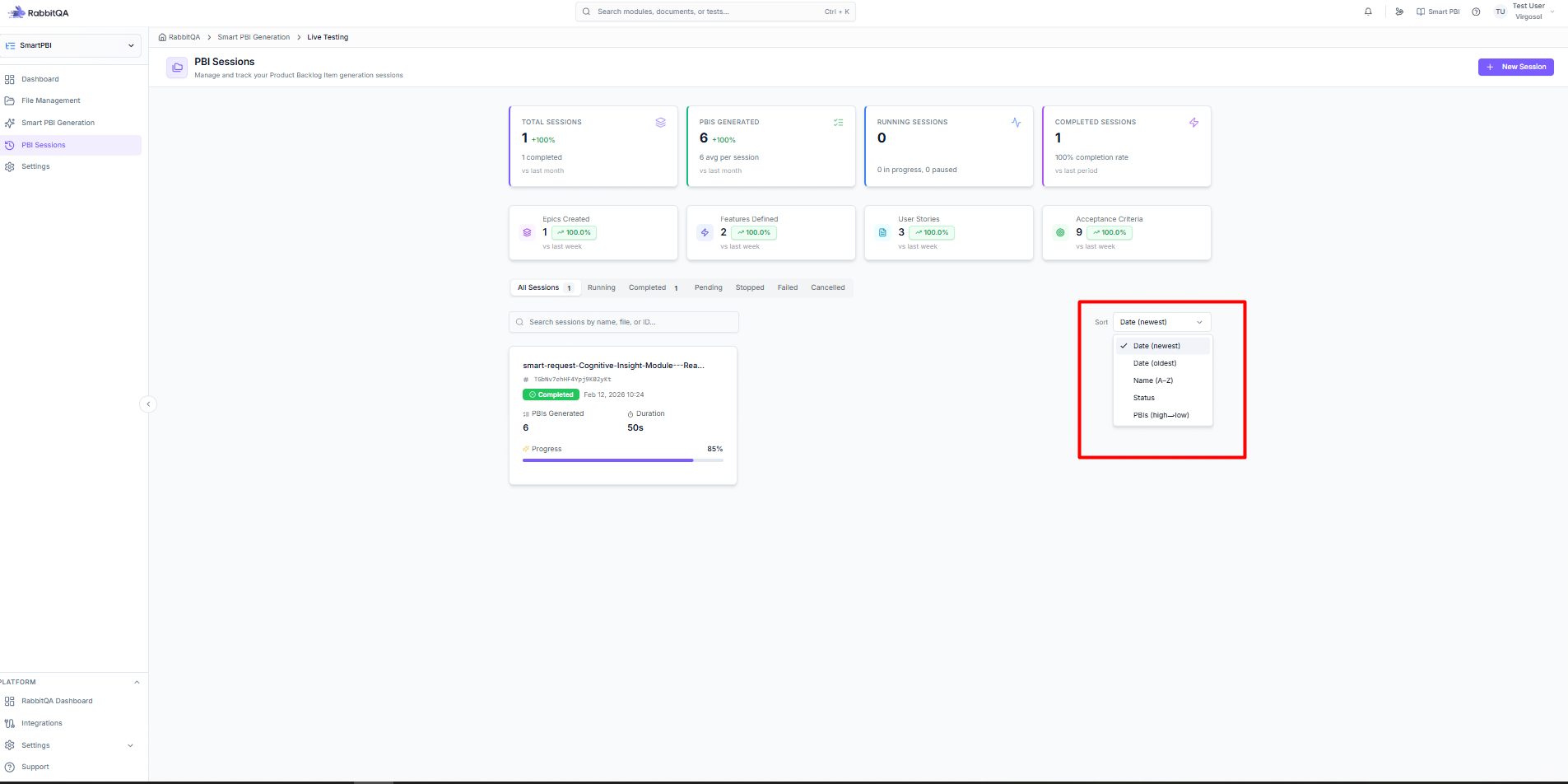Click the Support help icon
Viewport: 1568px width, 784px height.
pyautogui.click(x=10, y=767)
